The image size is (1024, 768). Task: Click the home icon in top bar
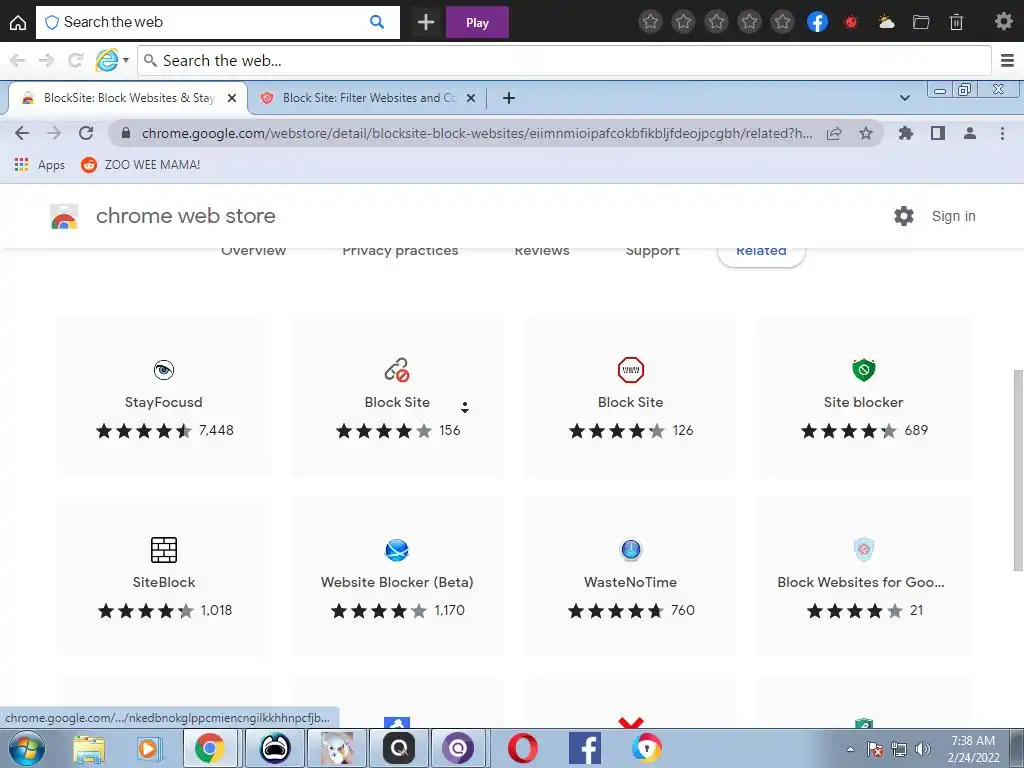coord(18,22)
